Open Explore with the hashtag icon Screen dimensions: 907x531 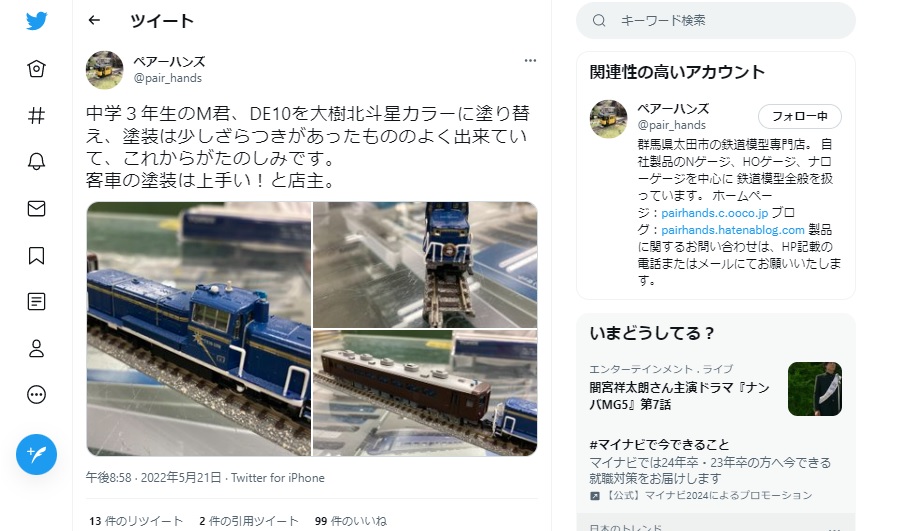click(36, 116)
